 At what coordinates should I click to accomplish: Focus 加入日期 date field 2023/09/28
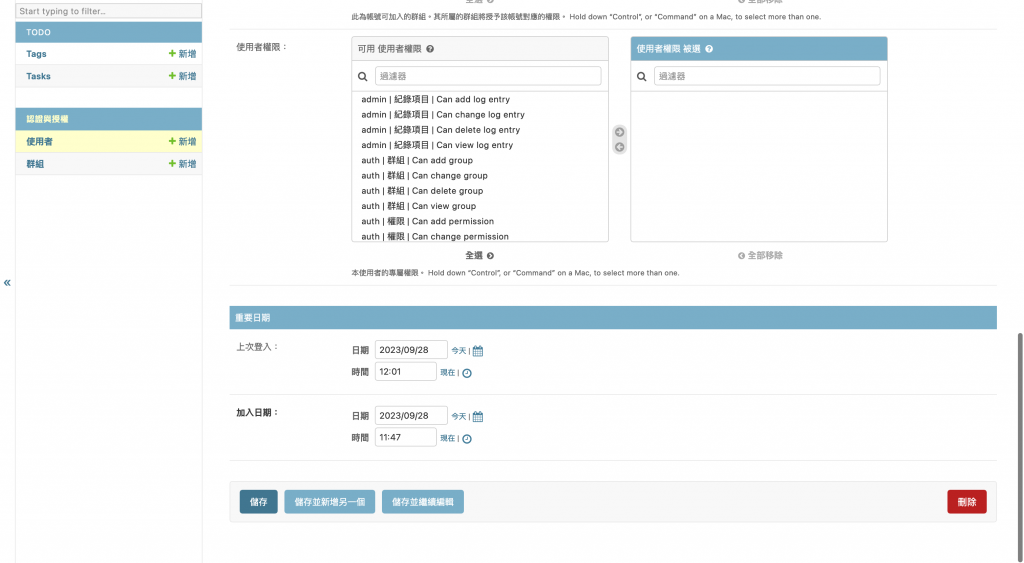point(411,415)
